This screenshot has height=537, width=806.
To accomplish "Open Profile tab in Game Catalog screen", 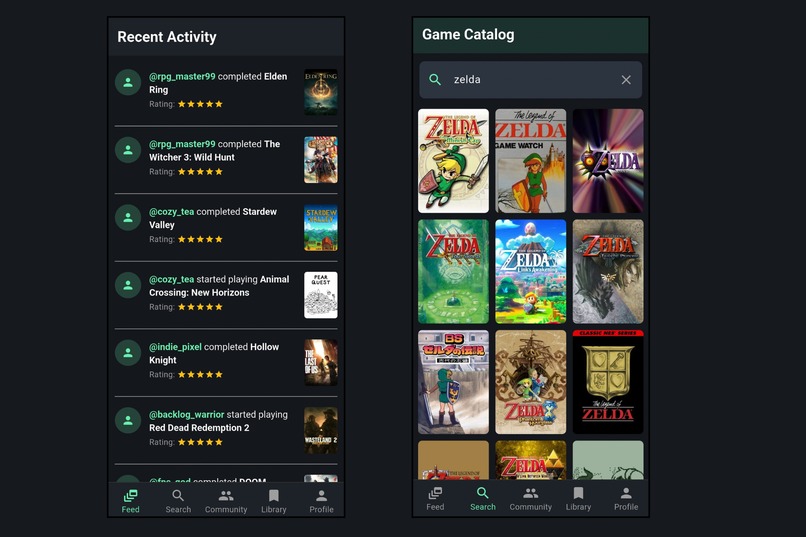I will tap(626, 498).
